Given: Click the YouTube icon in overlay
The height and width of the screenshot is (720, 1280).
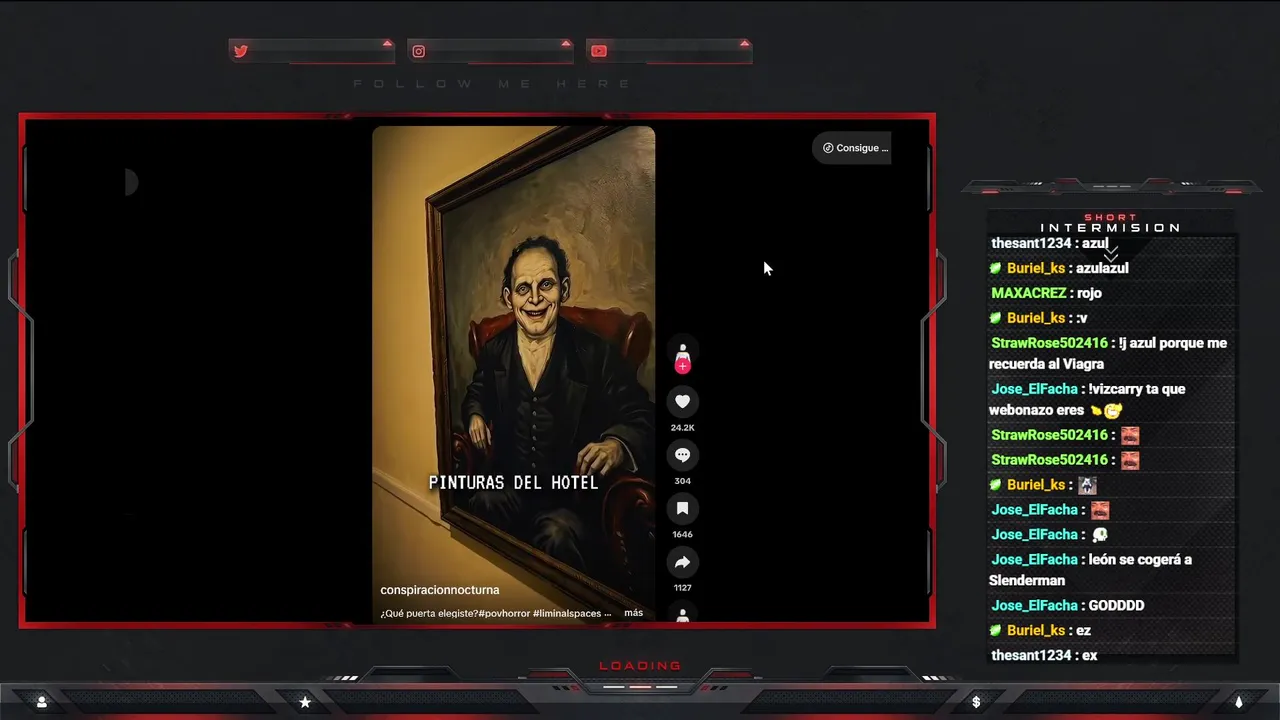Looking at the screenshot, I should (x=598, y=51).
